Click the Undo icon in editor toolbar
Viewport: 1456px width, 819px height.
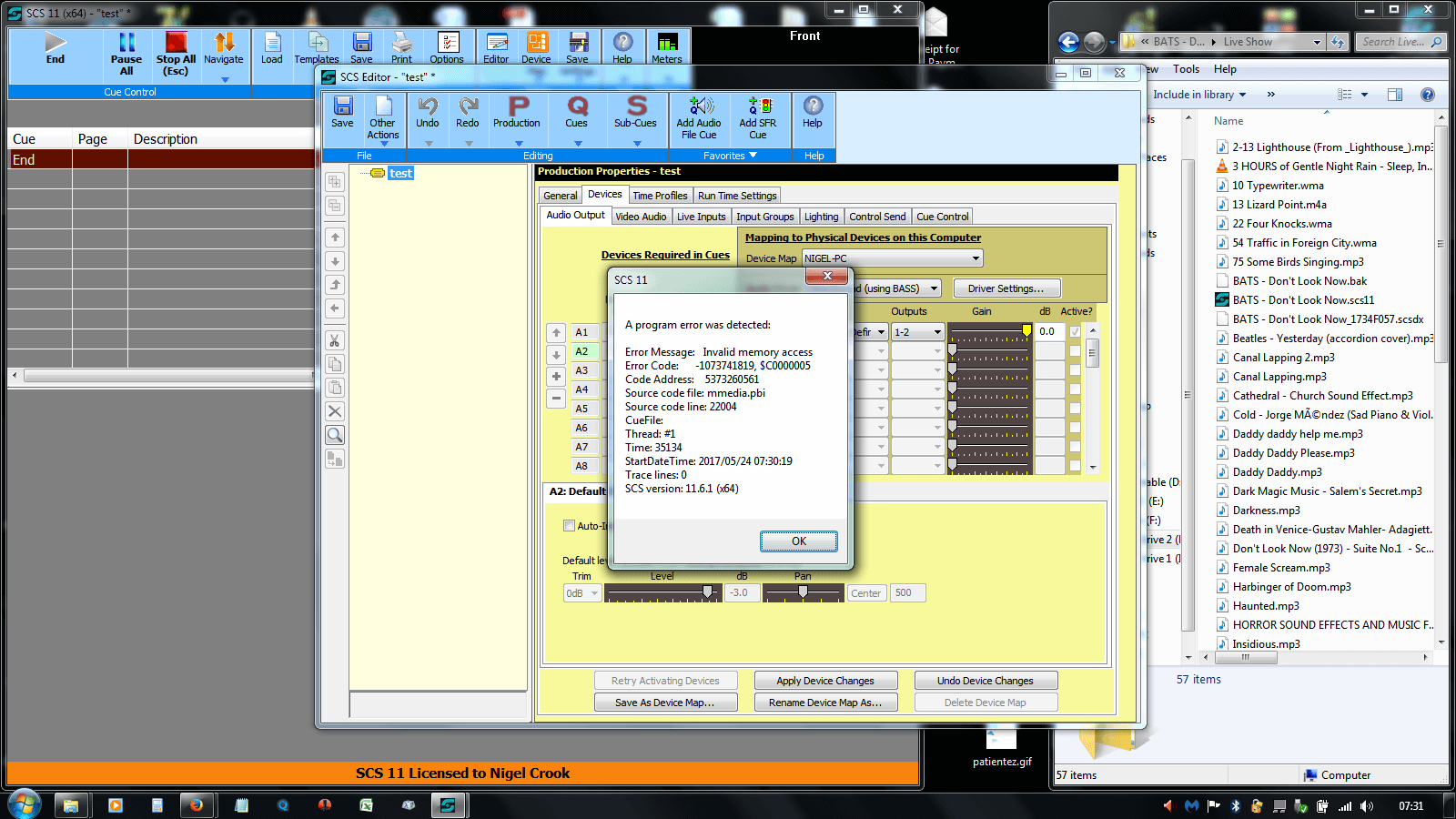coord(427,107)
